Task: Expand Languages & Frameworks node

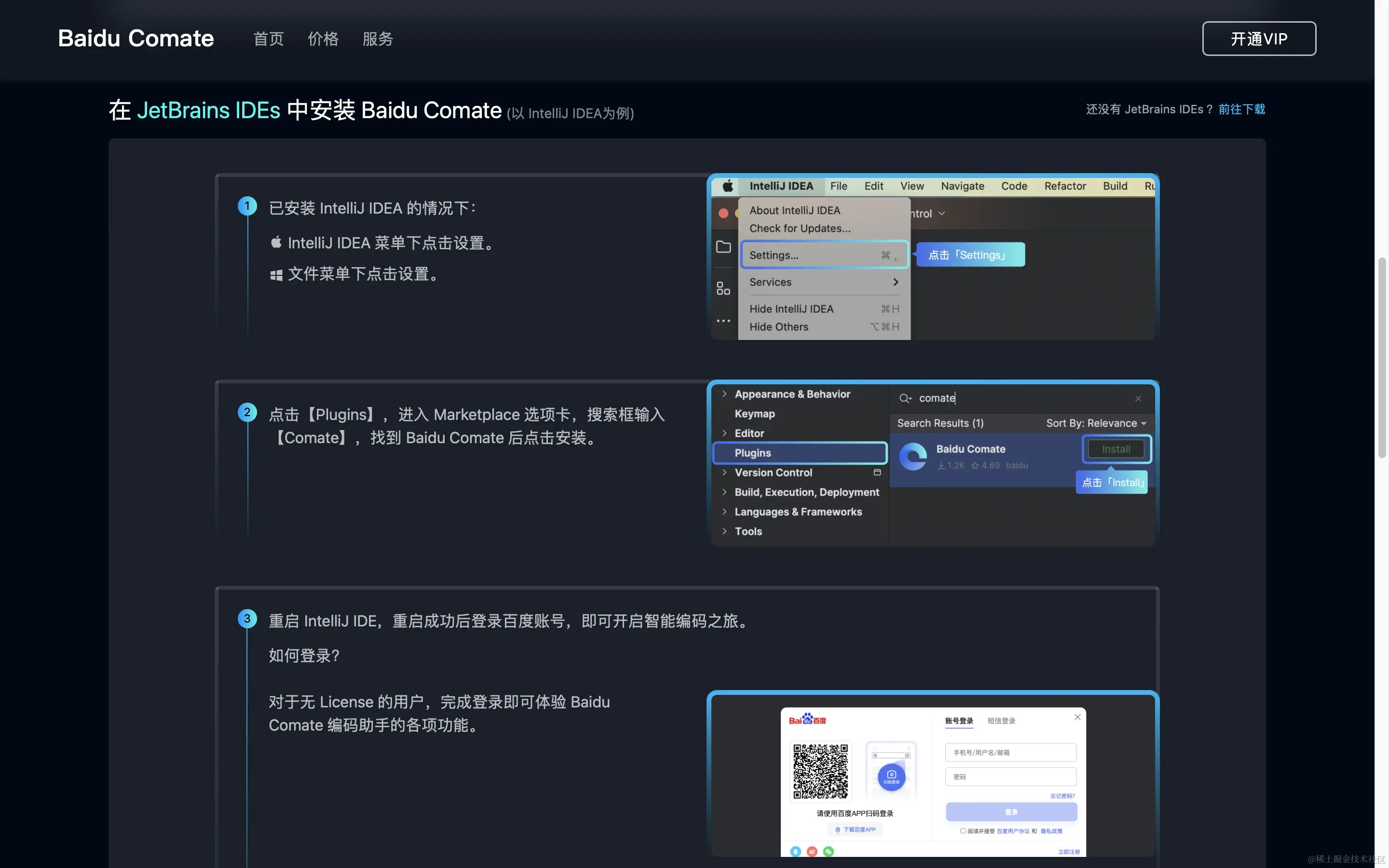Action: pos(724,511)
